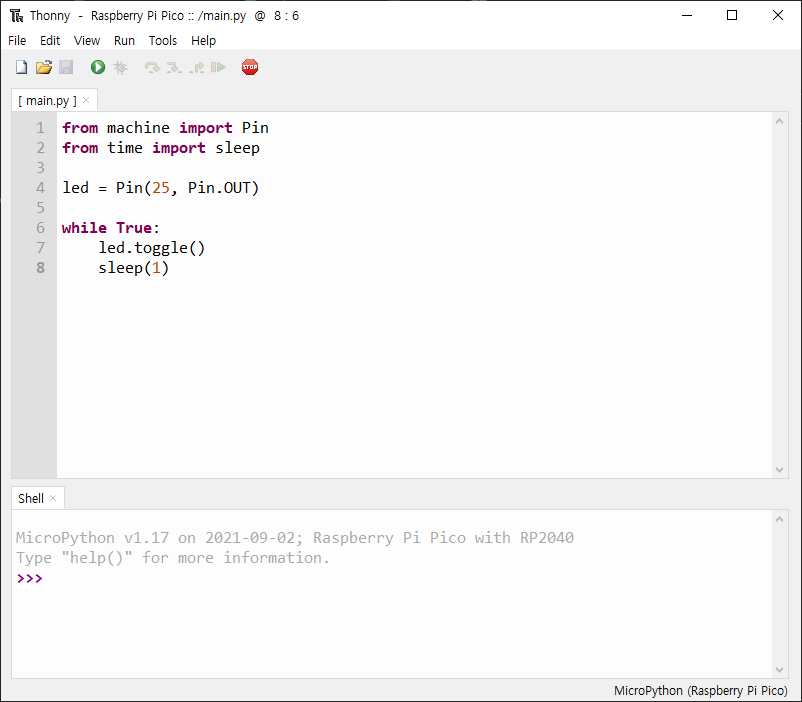Screen dimensions: 802x702
Task: Run current script with green play button
Action: click(98, 67)
